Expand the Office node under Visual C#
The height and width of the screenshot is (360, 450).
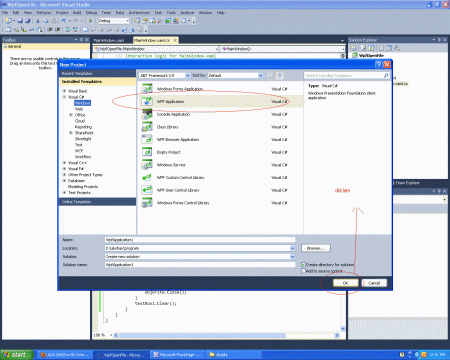click(71, 115)
